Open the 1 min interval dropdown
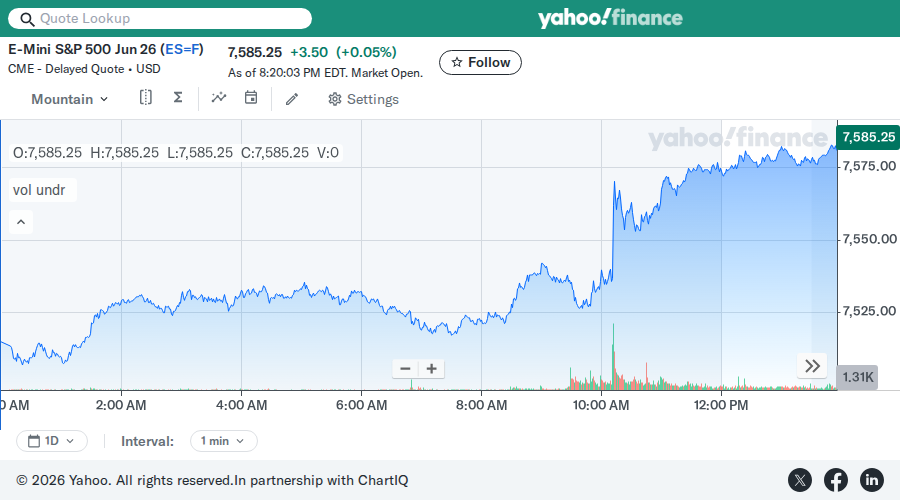 click(x=223, y=441)
